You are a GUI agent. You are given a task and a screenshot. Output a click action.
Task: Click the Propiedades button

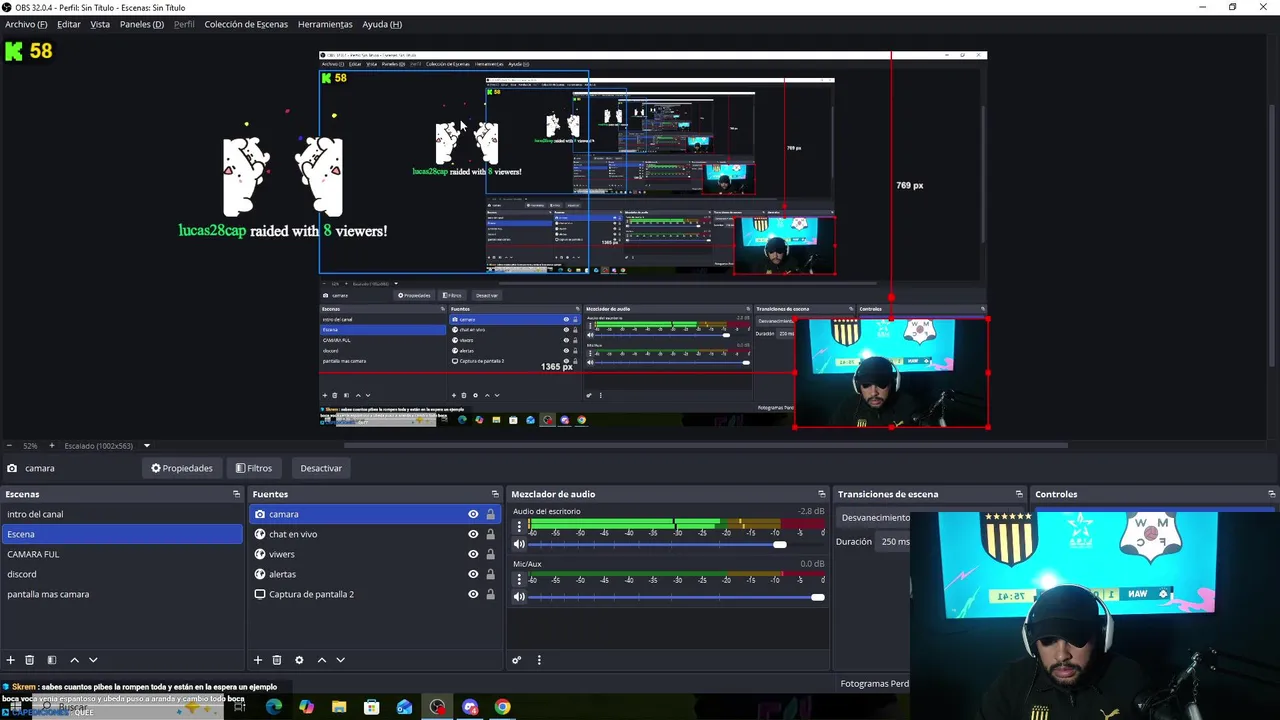182,468
